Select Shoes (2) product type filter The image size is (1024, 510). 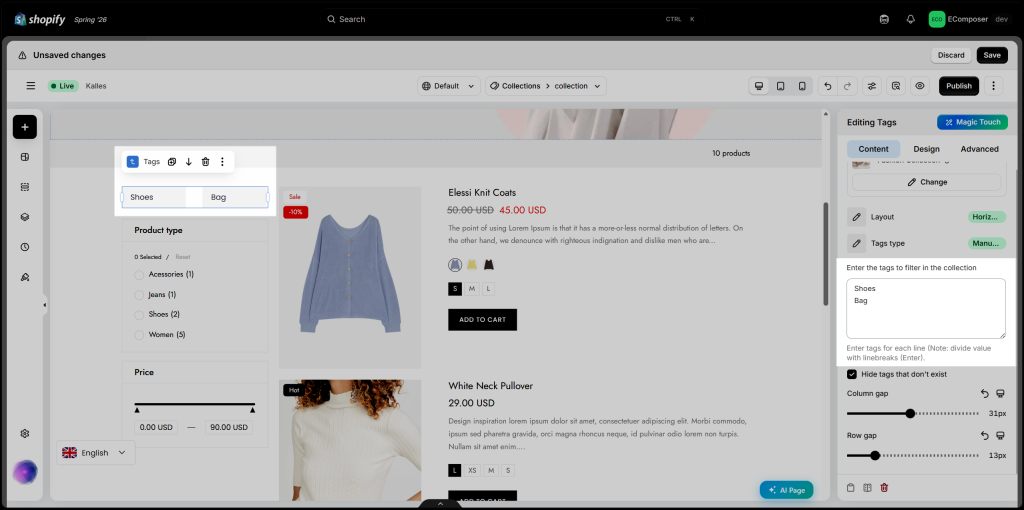(138, 315)
